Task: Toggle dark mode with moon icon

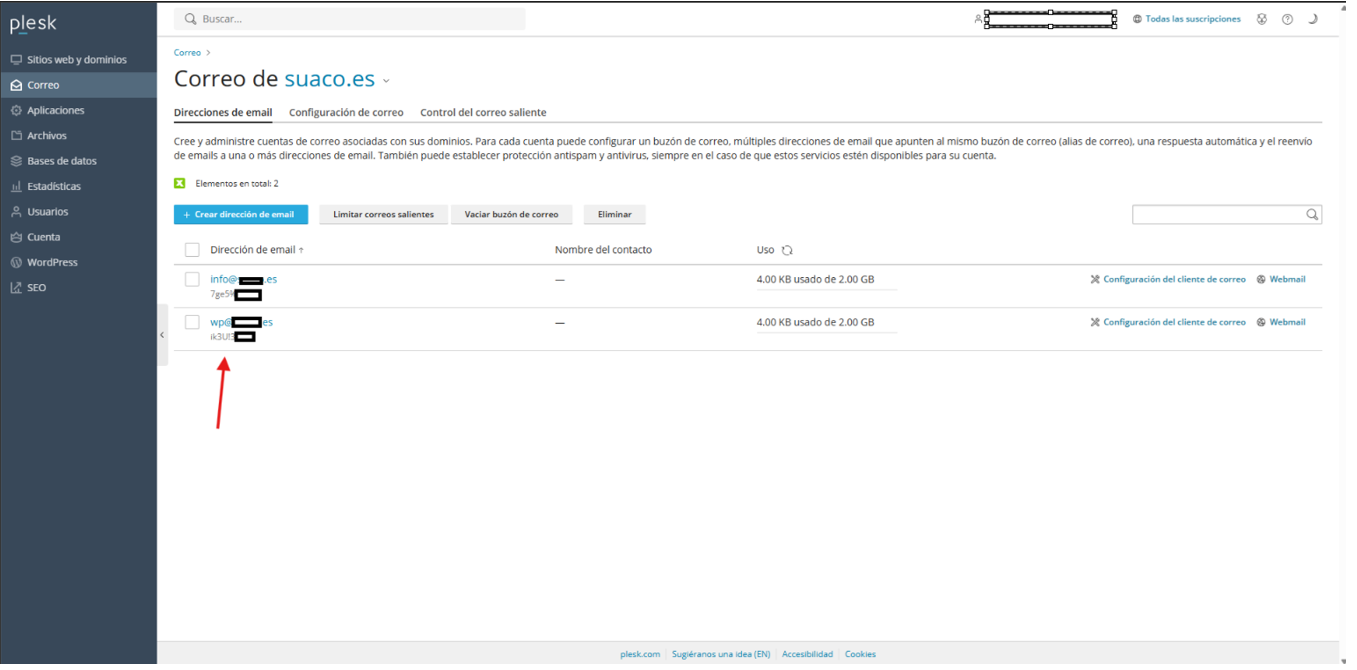Action: 1313,19
